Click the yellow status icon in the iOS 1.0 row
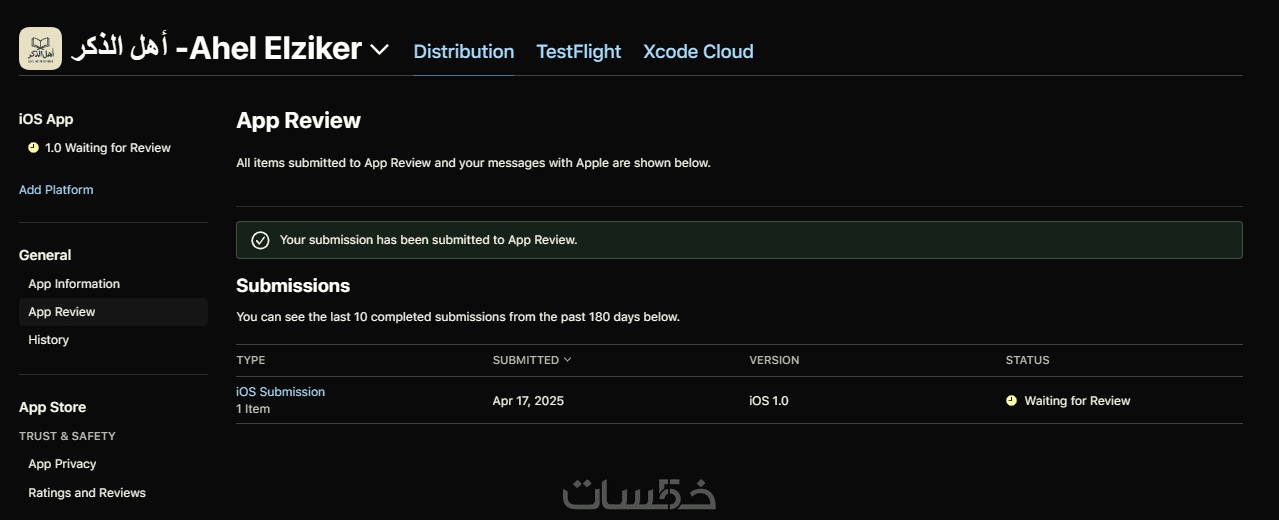The image size is (1279, 520). (1011, 401)
